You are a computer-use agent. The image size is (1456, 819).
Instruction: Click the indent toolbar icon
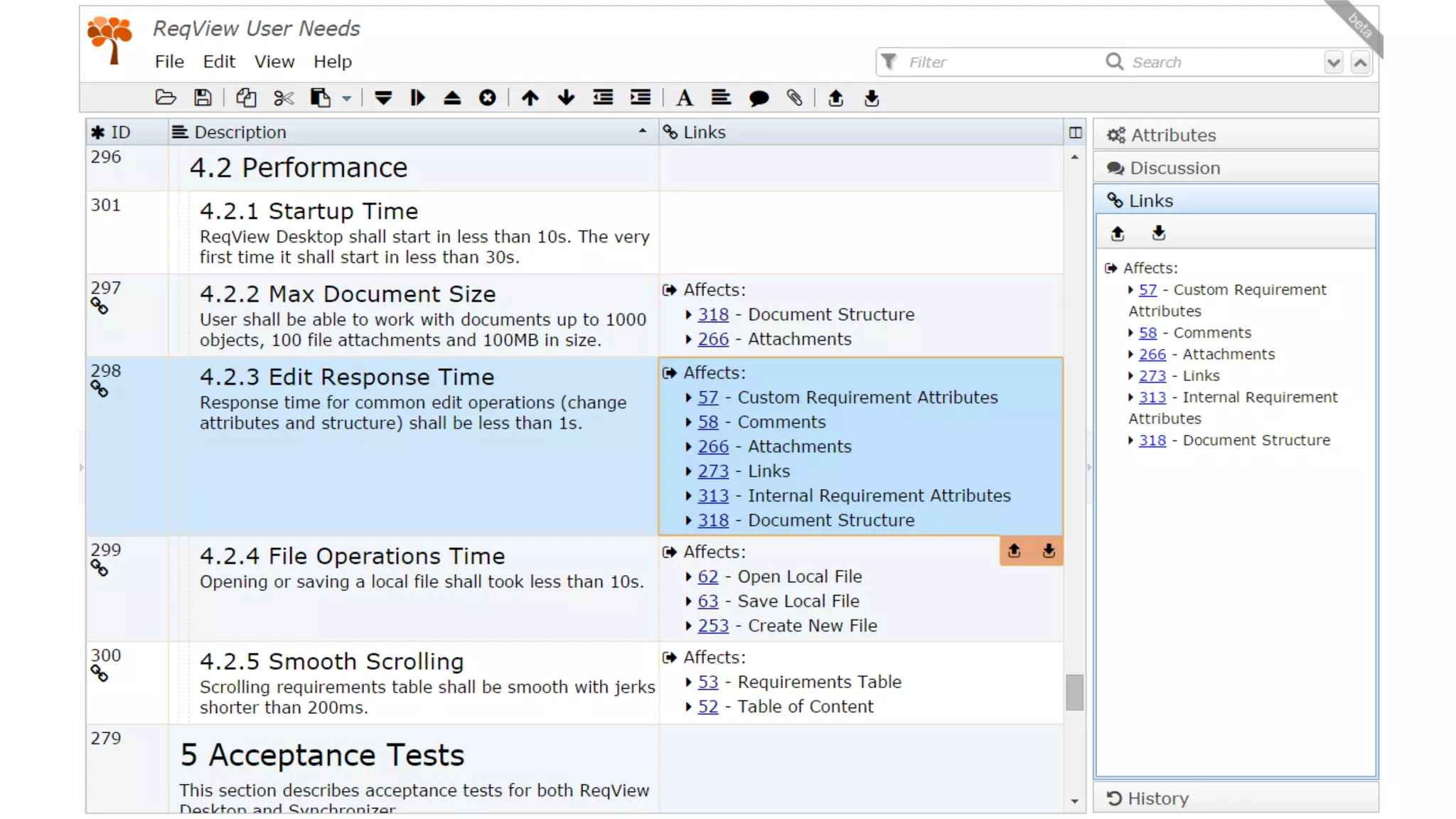[x=640, y=98]
